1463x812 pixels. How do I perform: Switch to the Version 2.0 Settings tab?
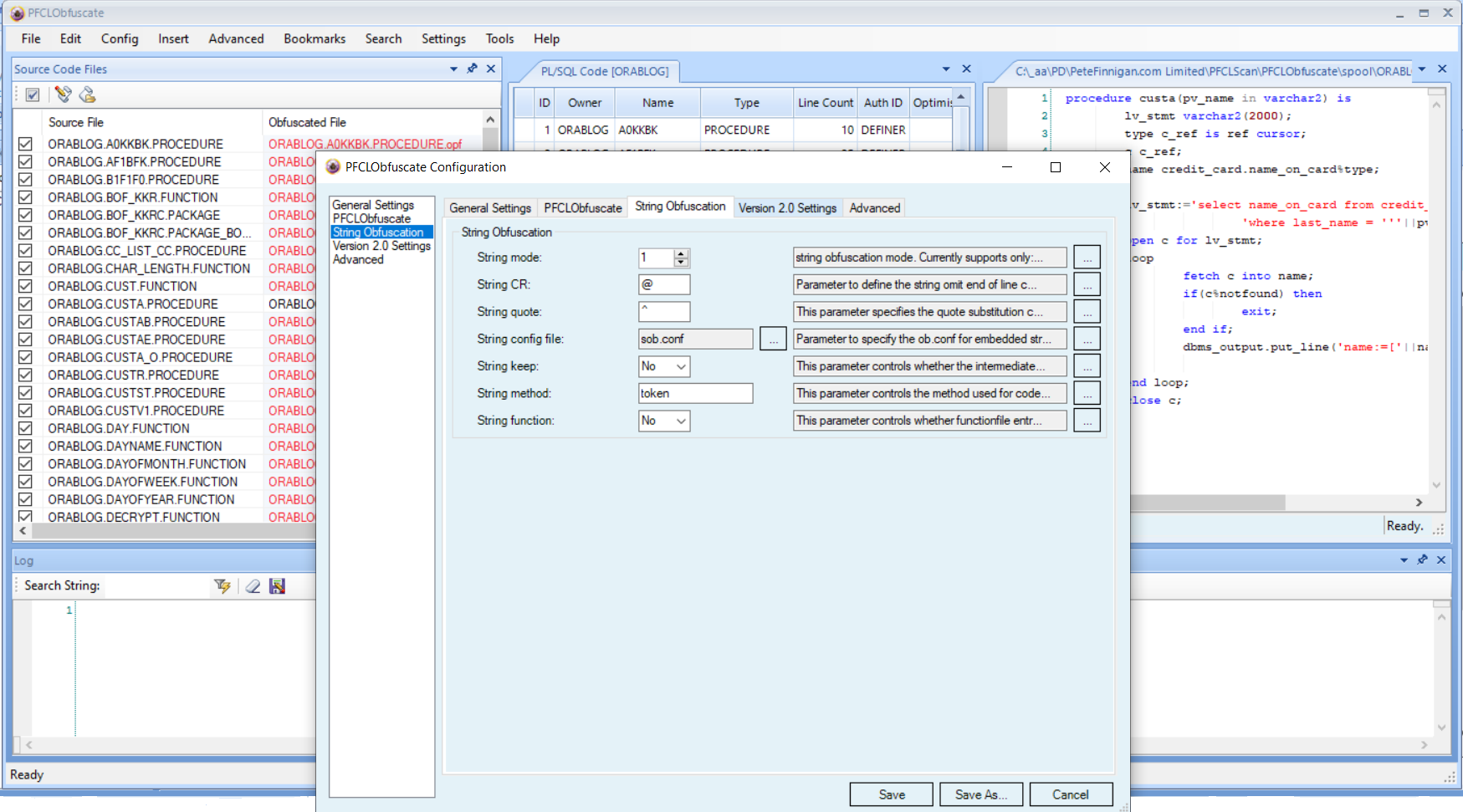pyautogui.click(x=787, y=207)
